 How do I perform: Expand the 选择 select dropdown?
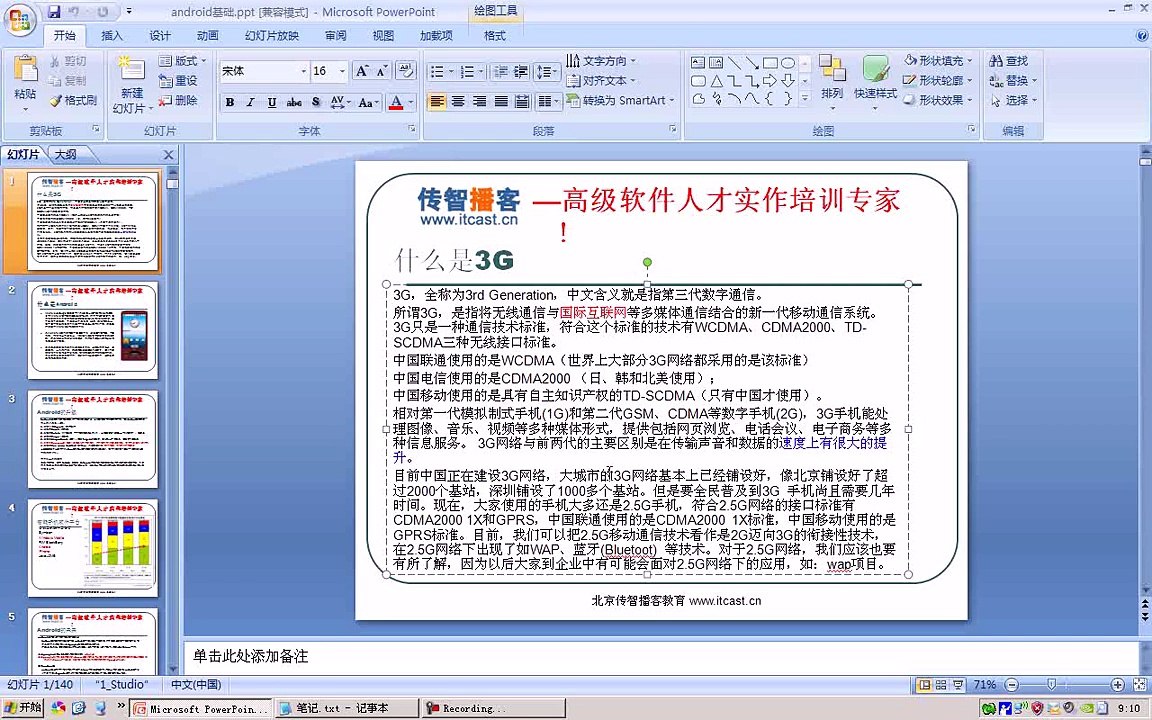point(1013,100)
